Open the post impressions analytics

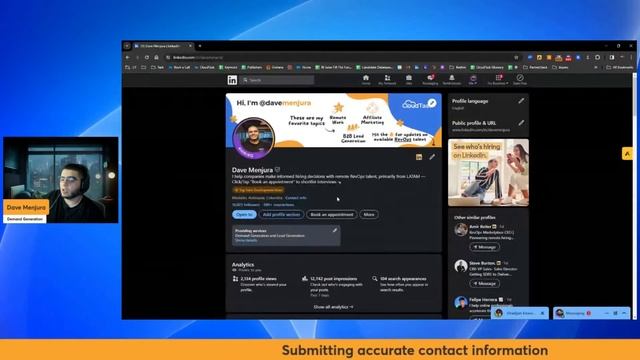coord(333,279)
